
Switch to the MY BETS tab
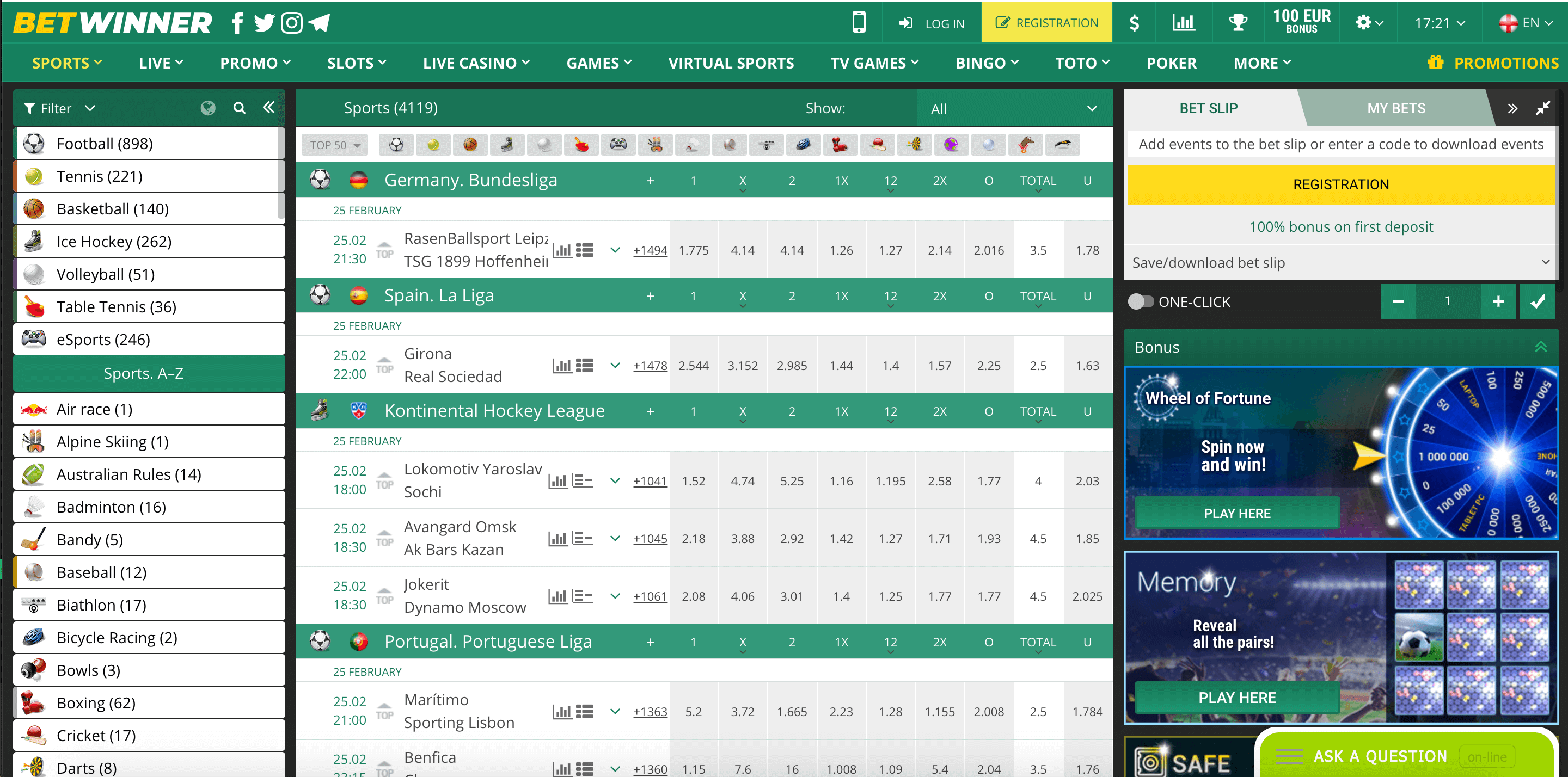[1396, 108]
